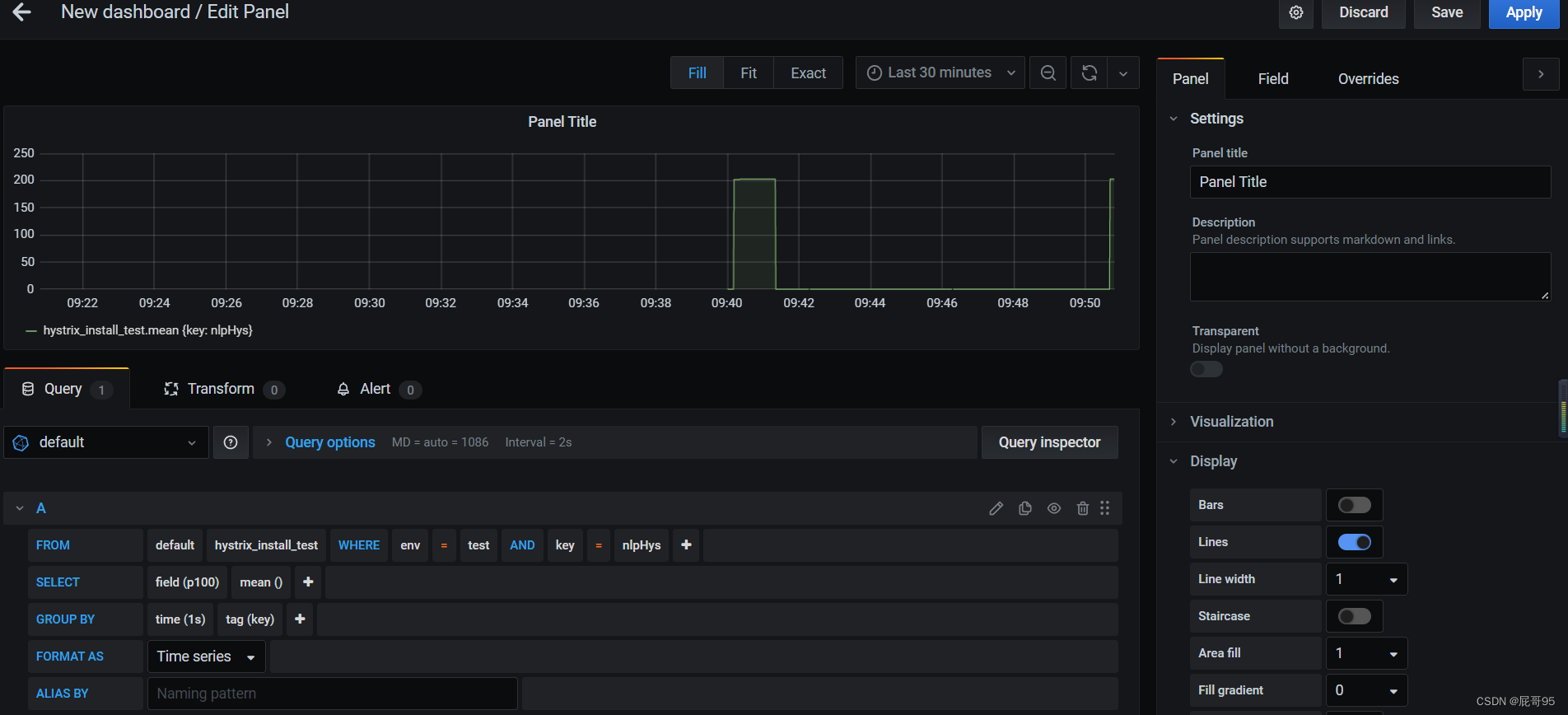Open the default data source picker
This screenshot has height=715, width=1568.
(x=105, y=442)
